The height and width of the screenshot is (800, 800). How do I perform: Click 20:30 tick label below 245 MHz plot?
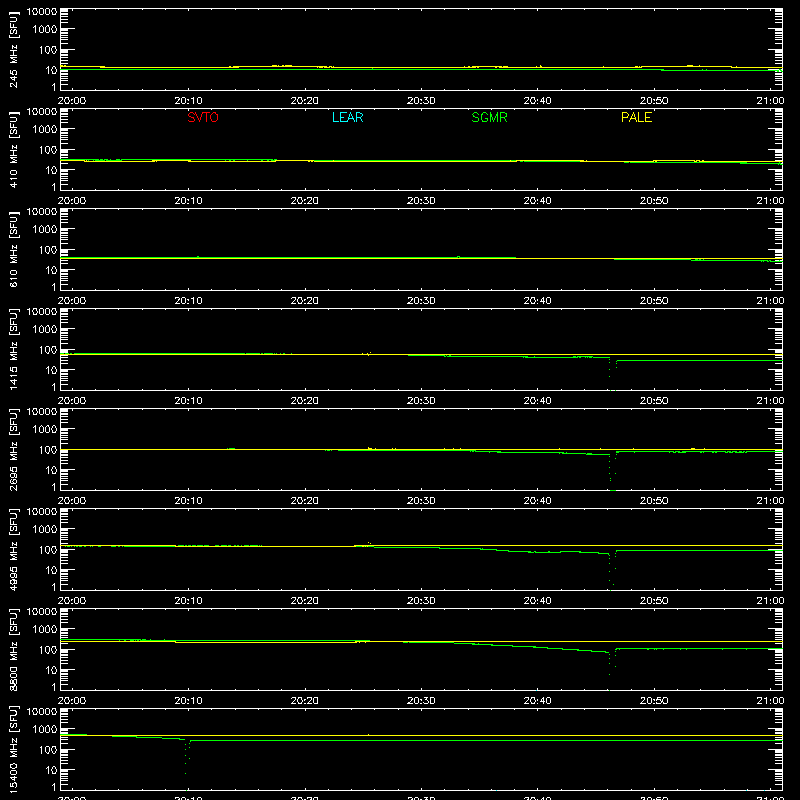coord(421,101)
